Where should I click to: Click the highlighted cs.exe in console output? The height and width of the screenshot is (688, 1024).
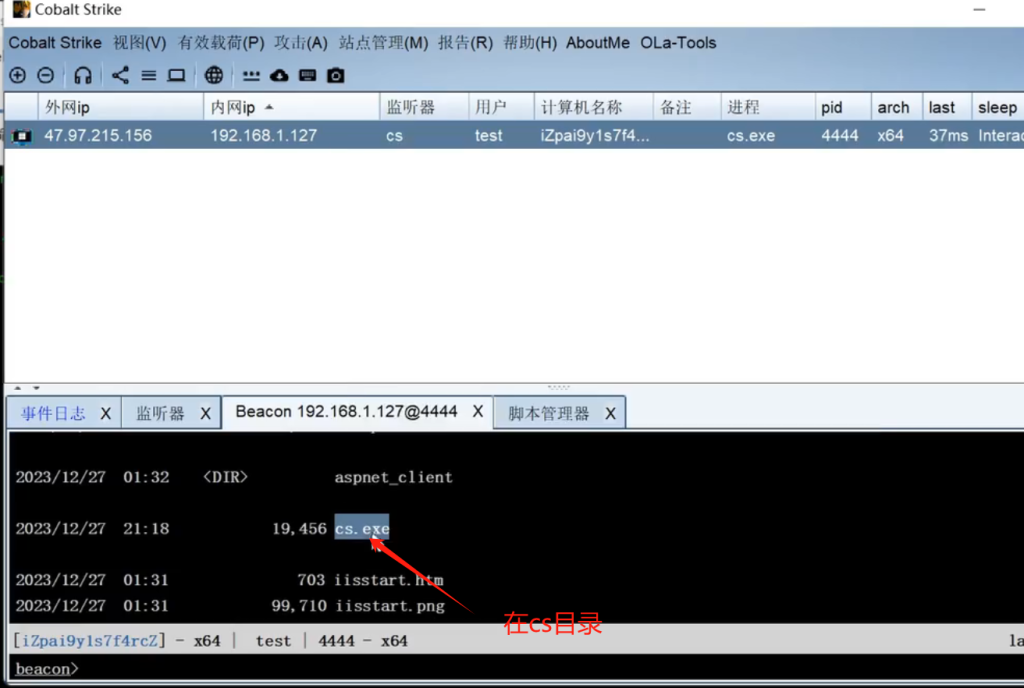coord(362,529)
